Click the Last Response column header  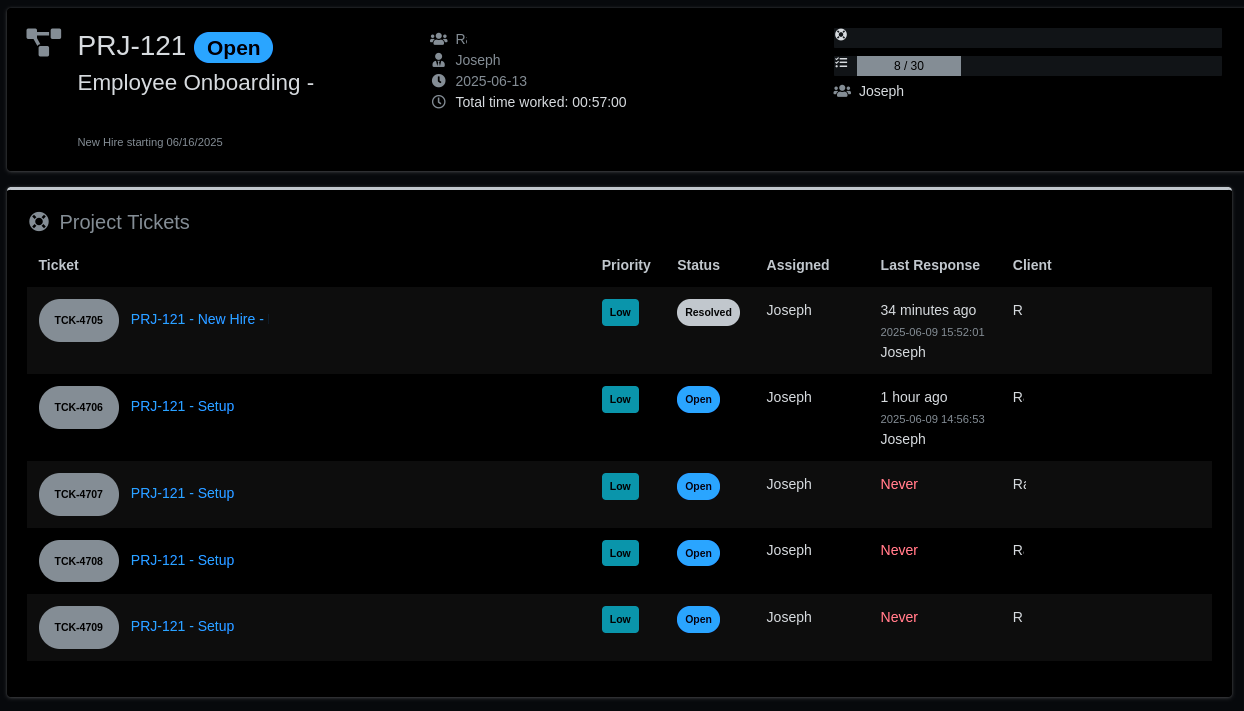point(930,265)
